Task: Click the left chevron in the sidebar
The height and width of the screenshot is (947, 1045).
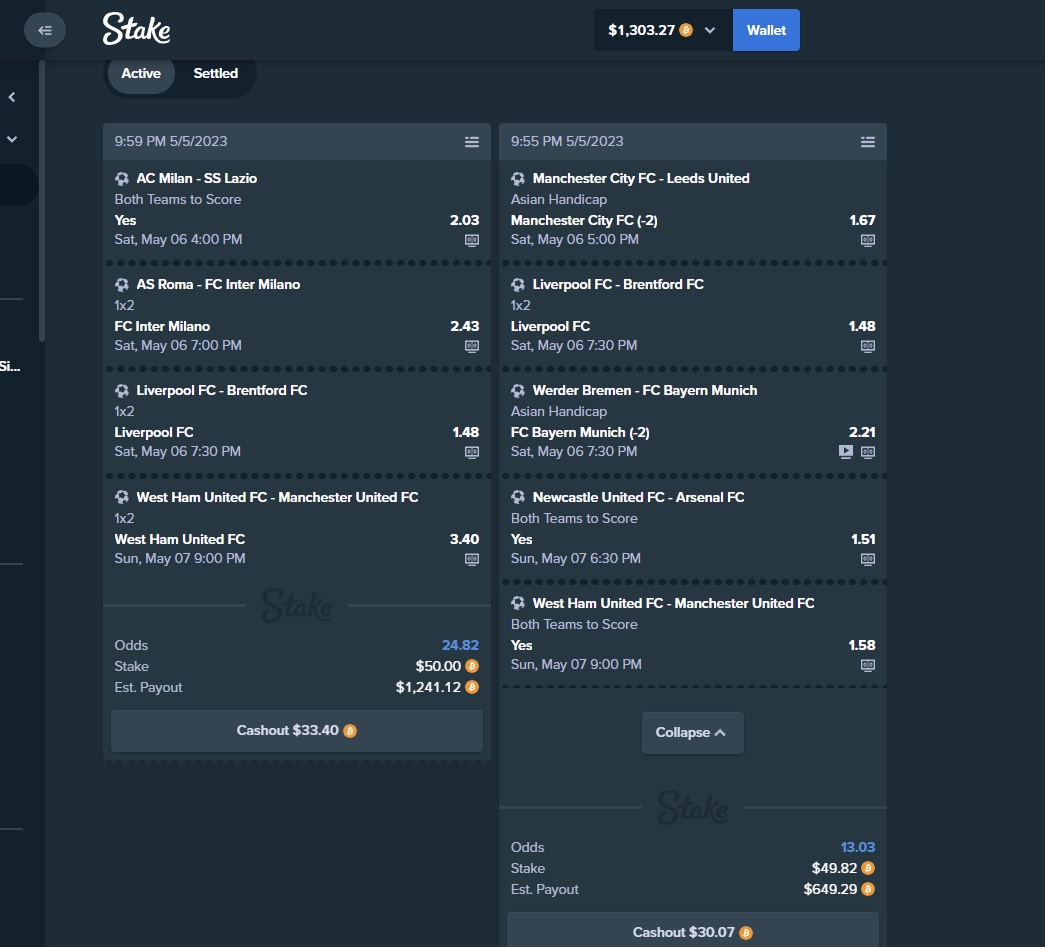Action: (x=12, y=97)
